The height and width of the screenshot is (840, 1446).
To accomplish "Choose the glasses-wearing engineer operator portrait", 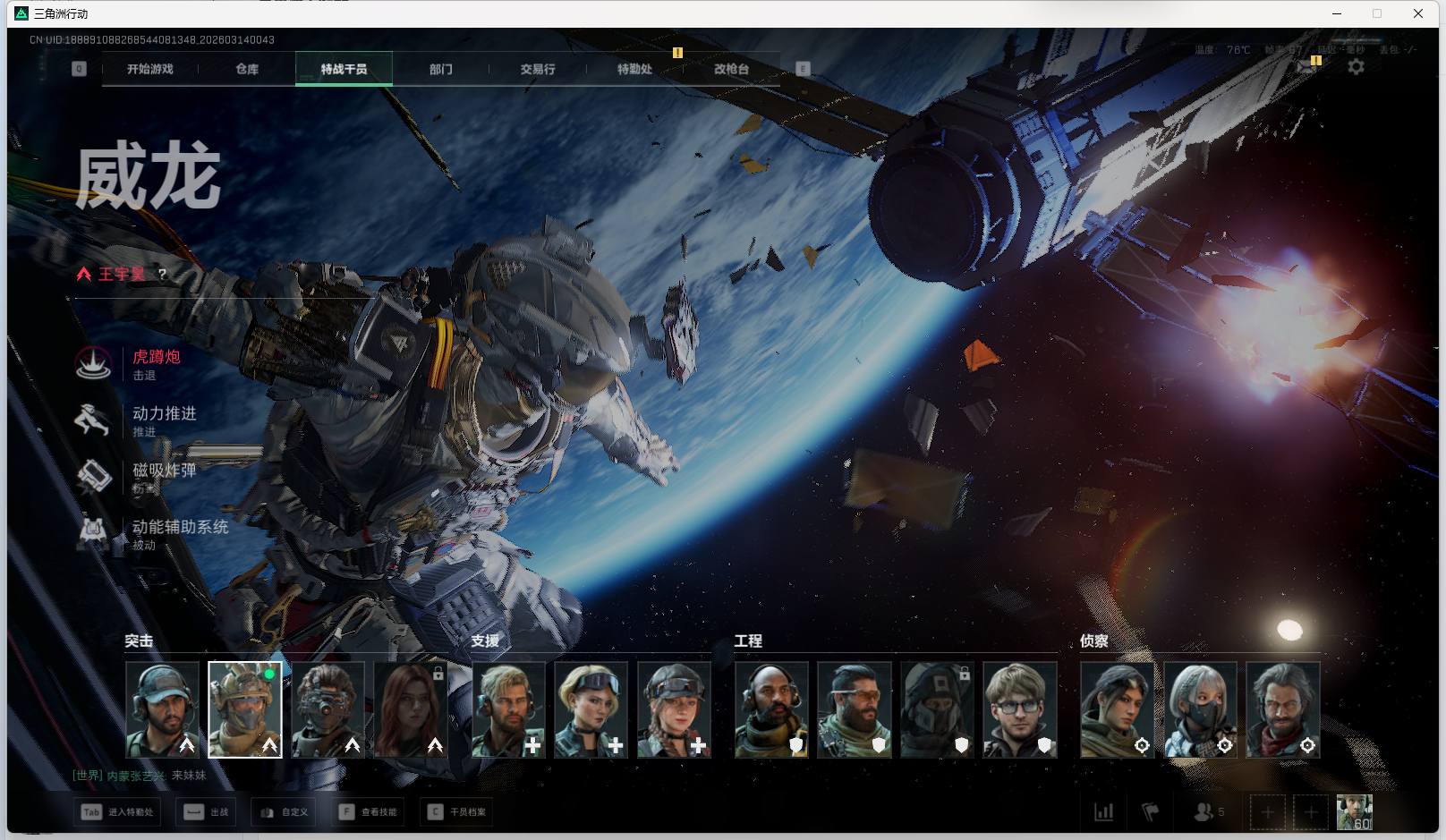I will 1019,709.
